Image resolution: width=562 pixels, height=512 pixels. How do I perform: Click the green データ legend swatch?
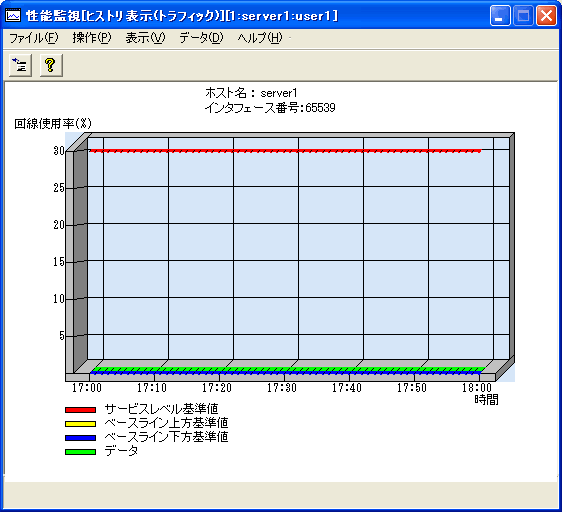click(81, 452)
